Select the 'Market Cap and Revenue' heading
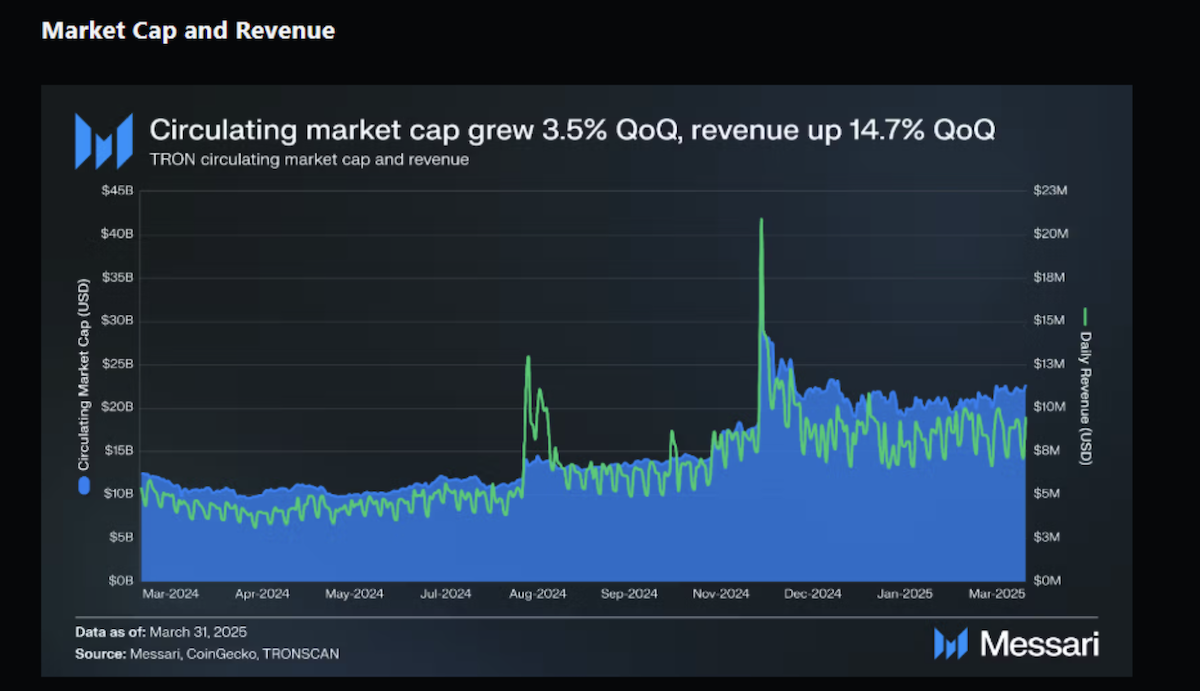The width and height of the screenshot is (1200, 691). tap(188, 31)
